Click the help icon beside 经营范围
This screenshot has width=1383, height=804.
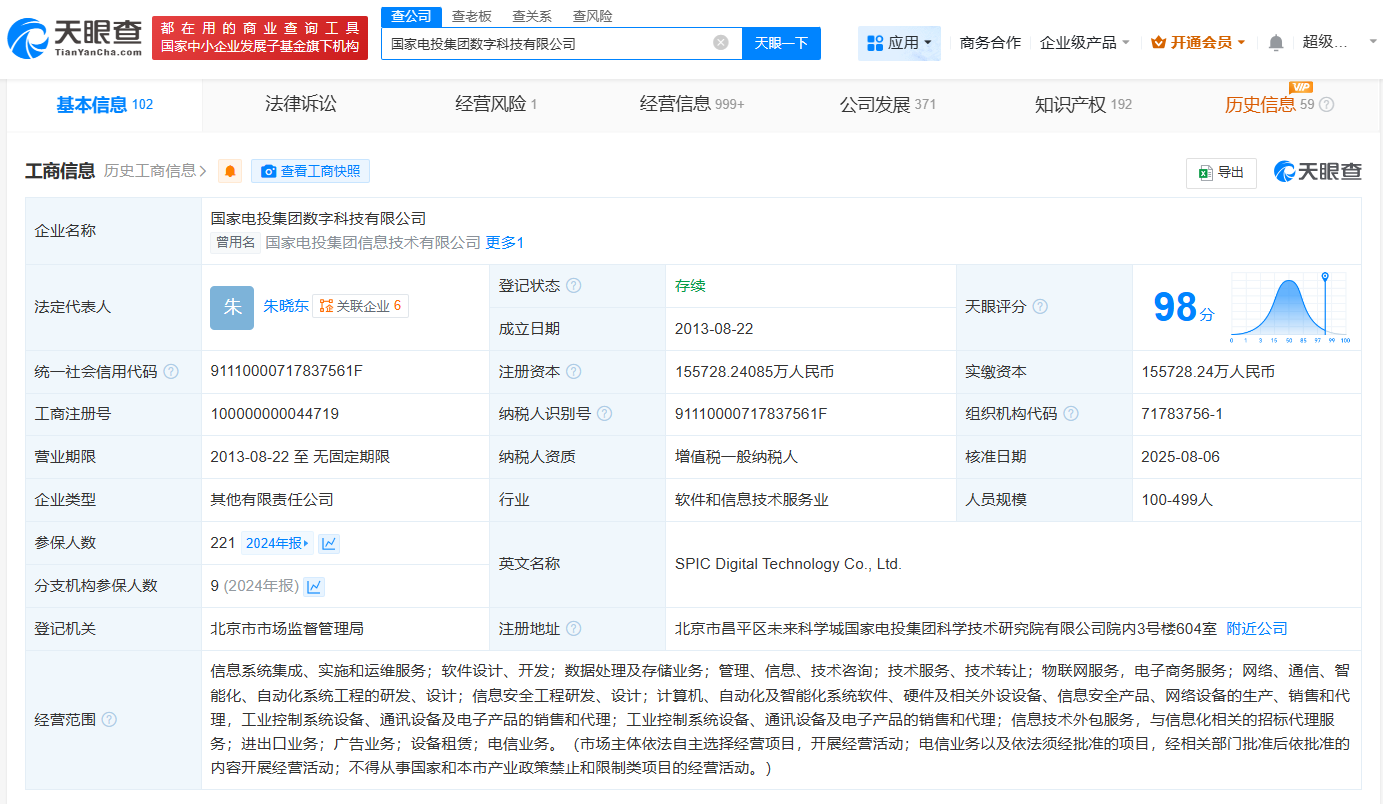(x=108, y=719)
